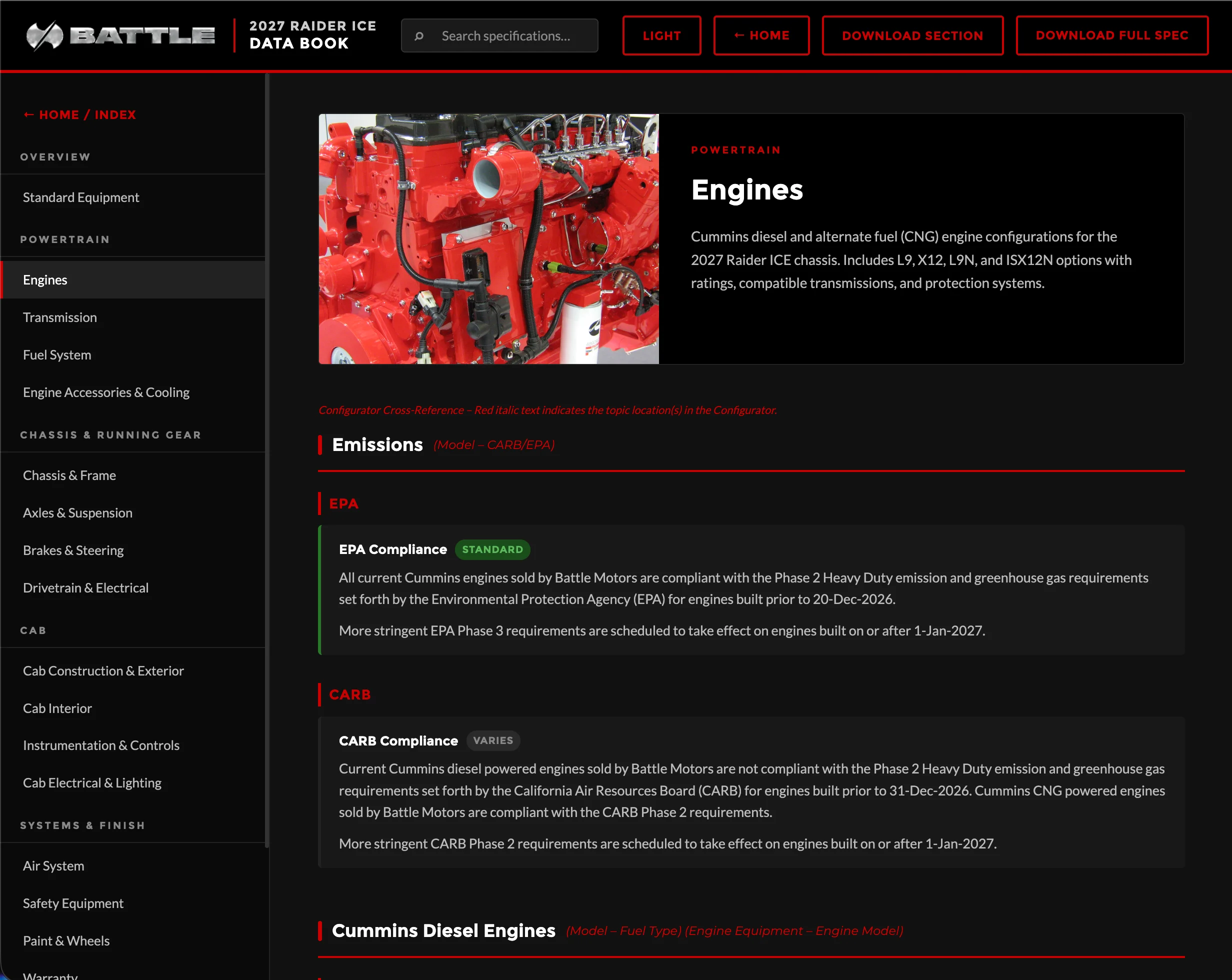Focus the Search specifications field
Viewport: 1232px width, 980px height.
click(499, 35)
